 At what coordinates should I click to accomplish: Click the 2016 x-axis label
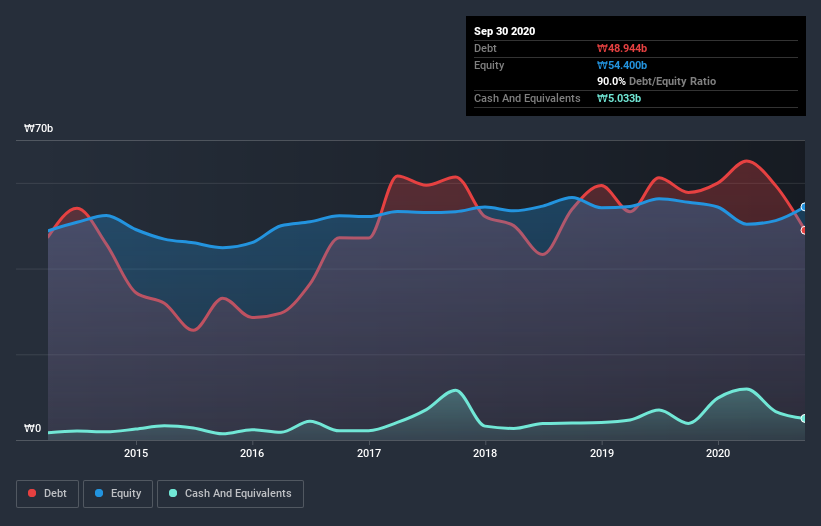click(252, 453)
